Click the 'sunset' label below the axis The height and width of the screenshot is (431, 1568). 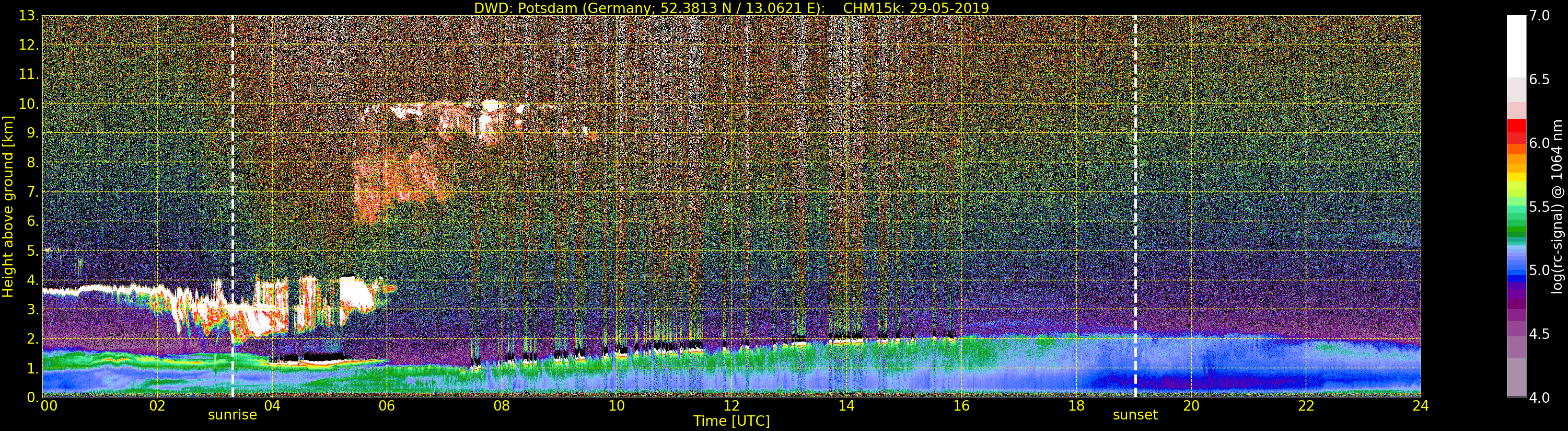pyautogui.click(x=1135, y=415)
